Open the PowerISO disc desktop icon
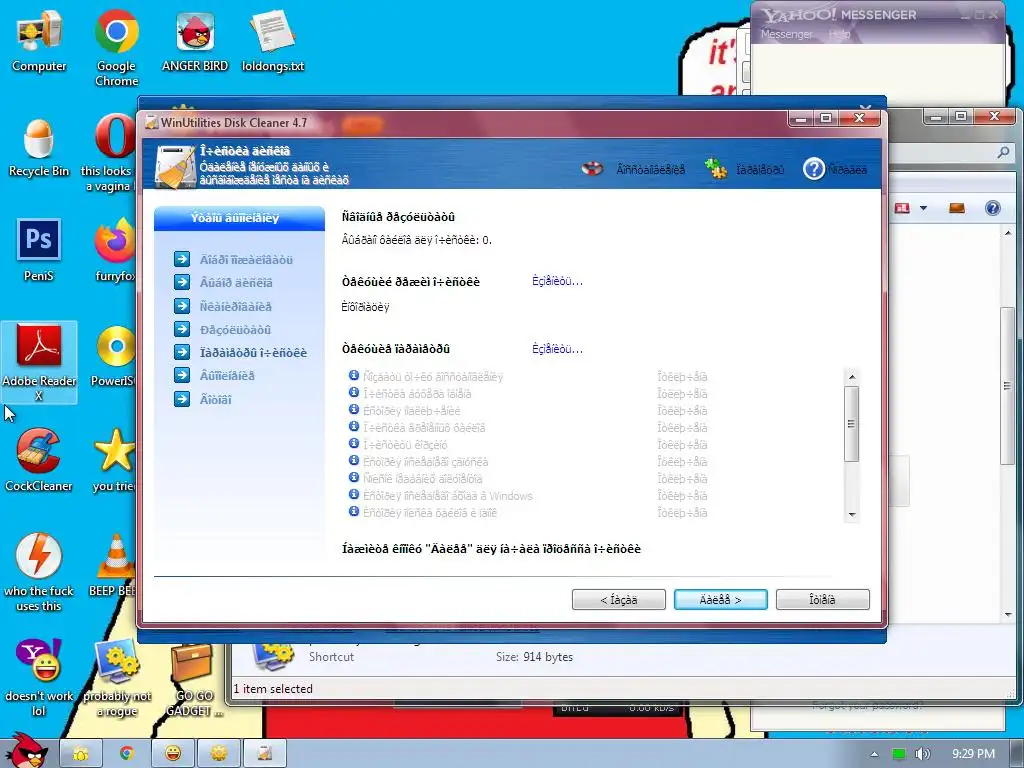Screen dimensions: 1024x768 click(115, 355)
